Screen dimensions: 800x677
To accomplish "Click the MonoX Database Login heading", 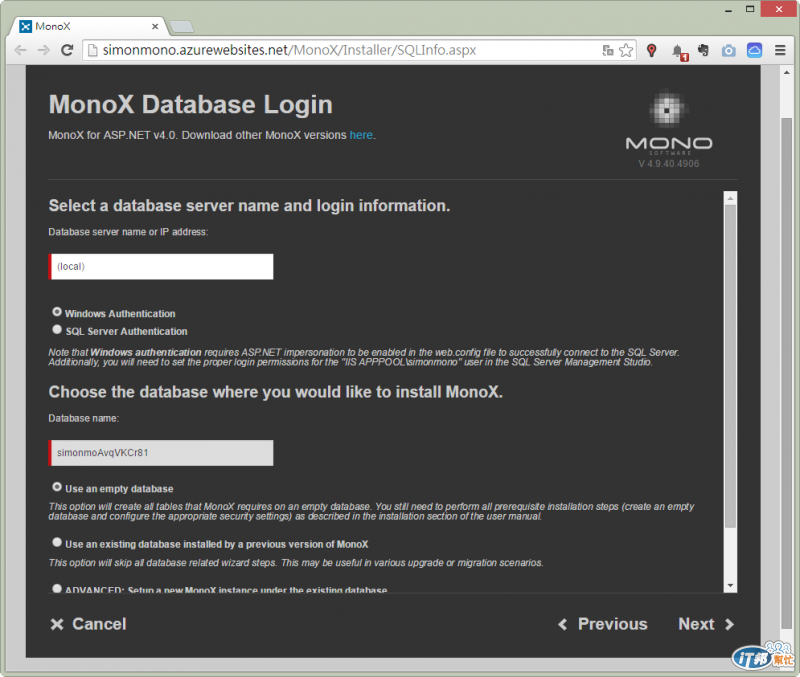I will 190,105.
